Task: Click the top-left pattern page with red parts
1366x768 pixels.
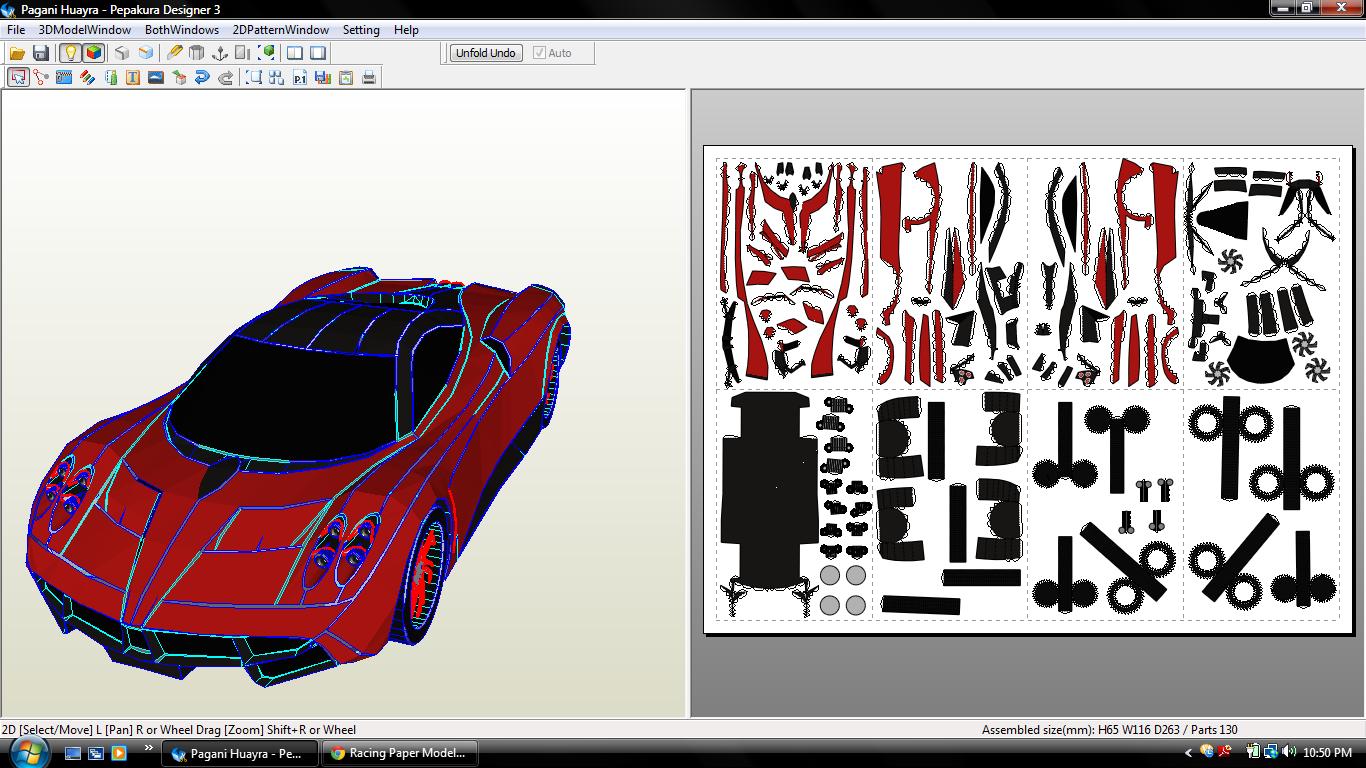Action: tap(794, 273)
